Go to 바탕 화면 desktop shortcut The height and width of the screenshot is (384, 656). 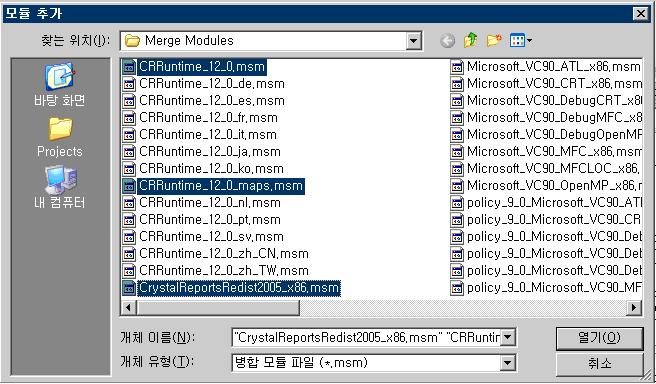click(59, 84)
